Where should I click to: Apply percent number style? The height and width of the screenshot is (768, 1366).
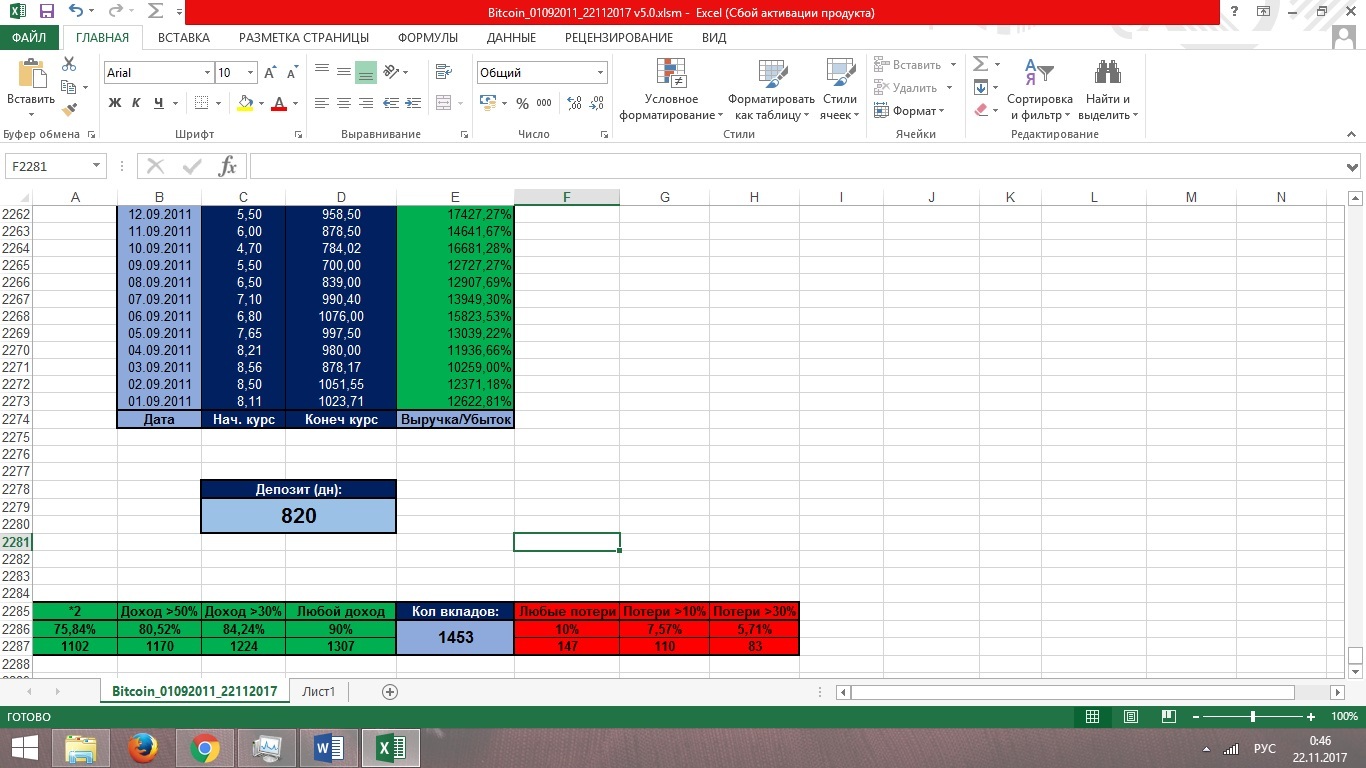522,103
